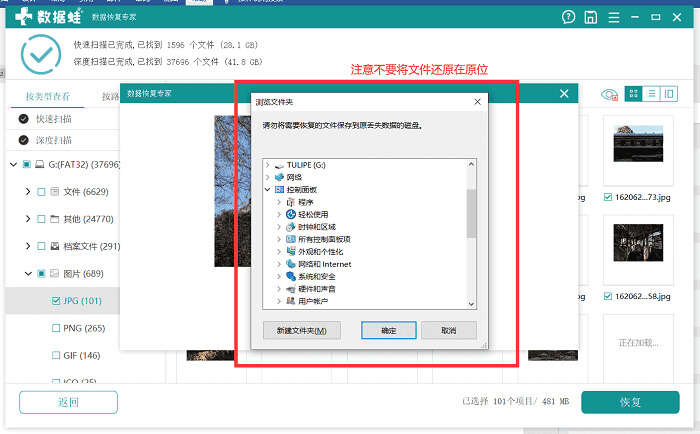Image resolution: width=700 pixels, height=434 pixels.
Task: Check the 档案文件 (291) checkbox
Action: [41, 246]
